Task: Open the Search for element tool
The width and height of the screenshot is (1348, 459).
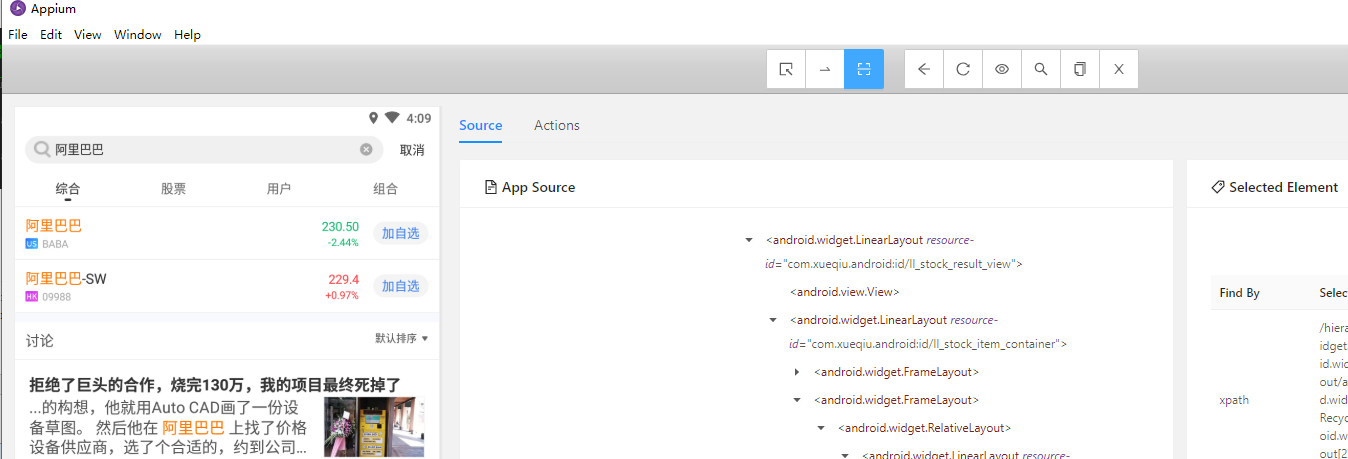Action: tap(1041, 69)
